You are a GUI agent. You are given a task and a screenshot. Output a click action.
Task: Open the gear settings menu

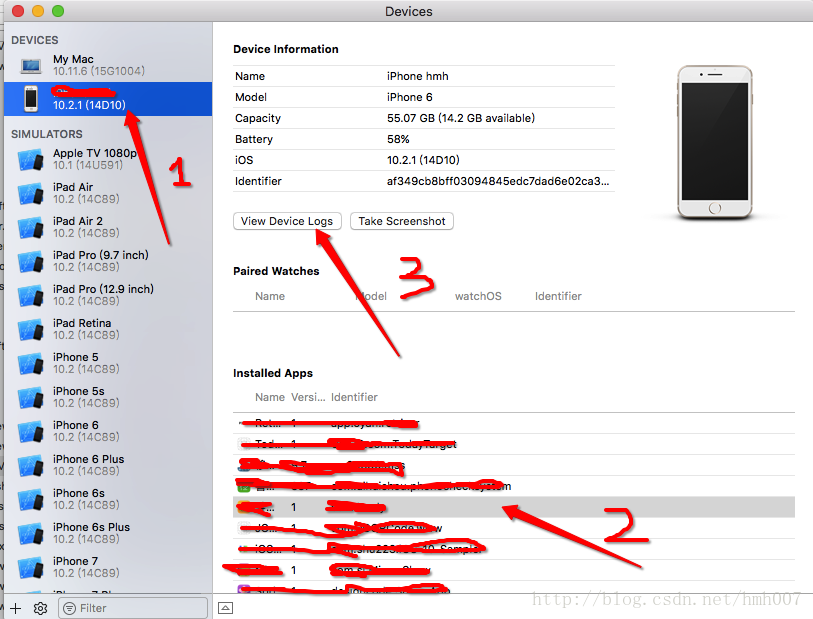coord(40,608)
